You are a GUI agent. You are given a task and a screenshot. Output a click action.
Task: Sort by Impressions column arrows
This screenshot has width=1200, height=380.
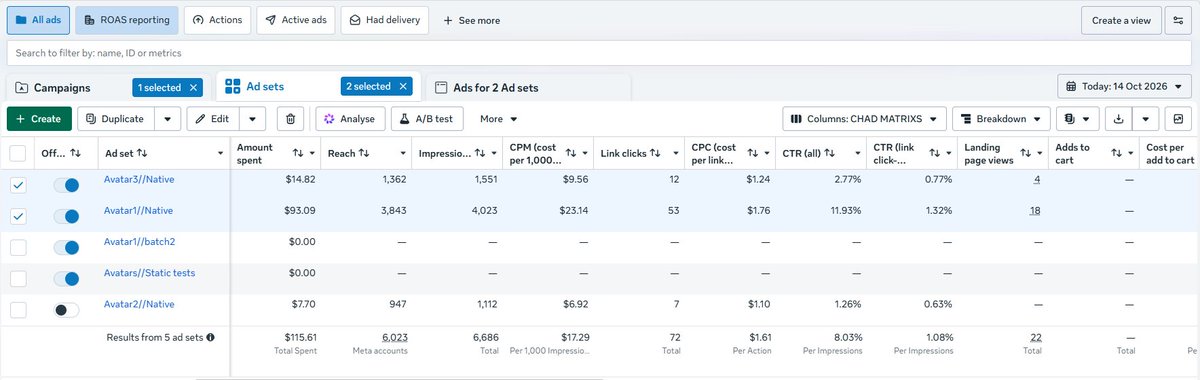point(479,153)
